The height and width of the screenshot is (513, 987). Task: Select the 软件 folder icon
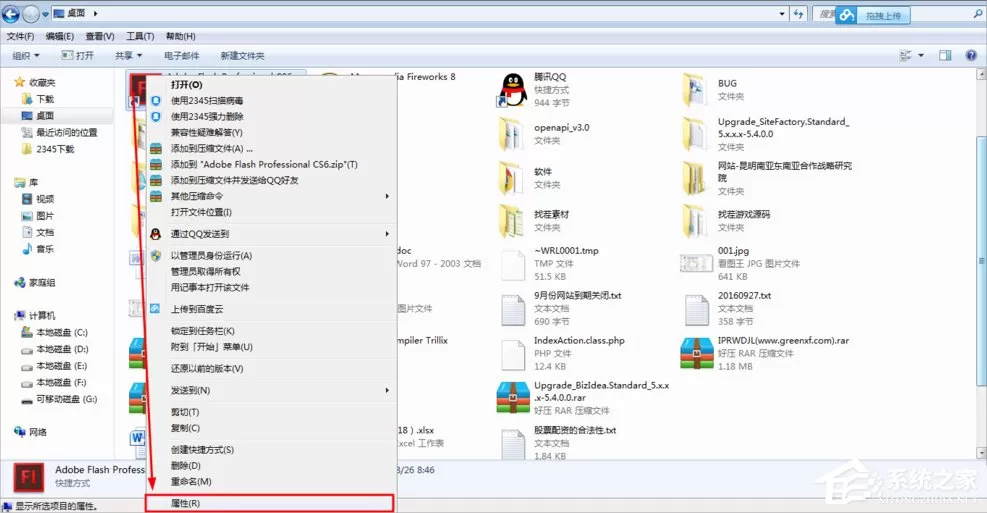point(511,178)
